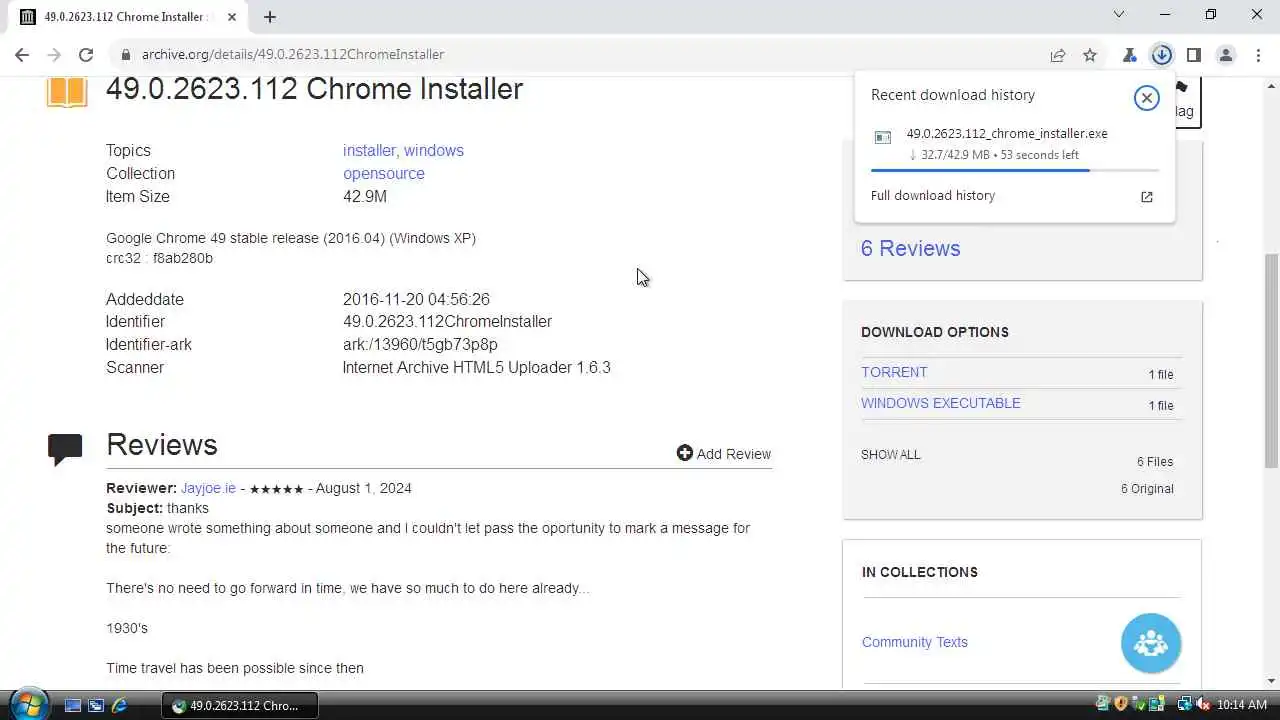Click the Reviews section heading
The width and height of the screenshot is (1280, 720).
162,445
